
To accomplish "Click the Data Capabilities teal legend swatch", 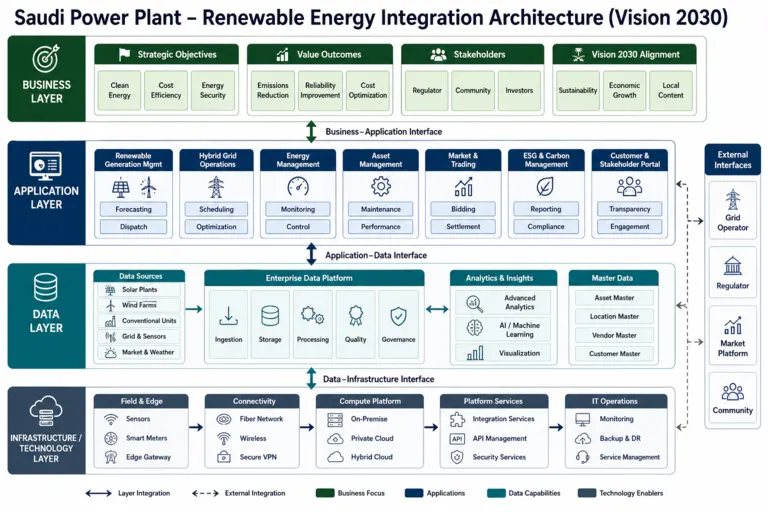I will [496, 493].
